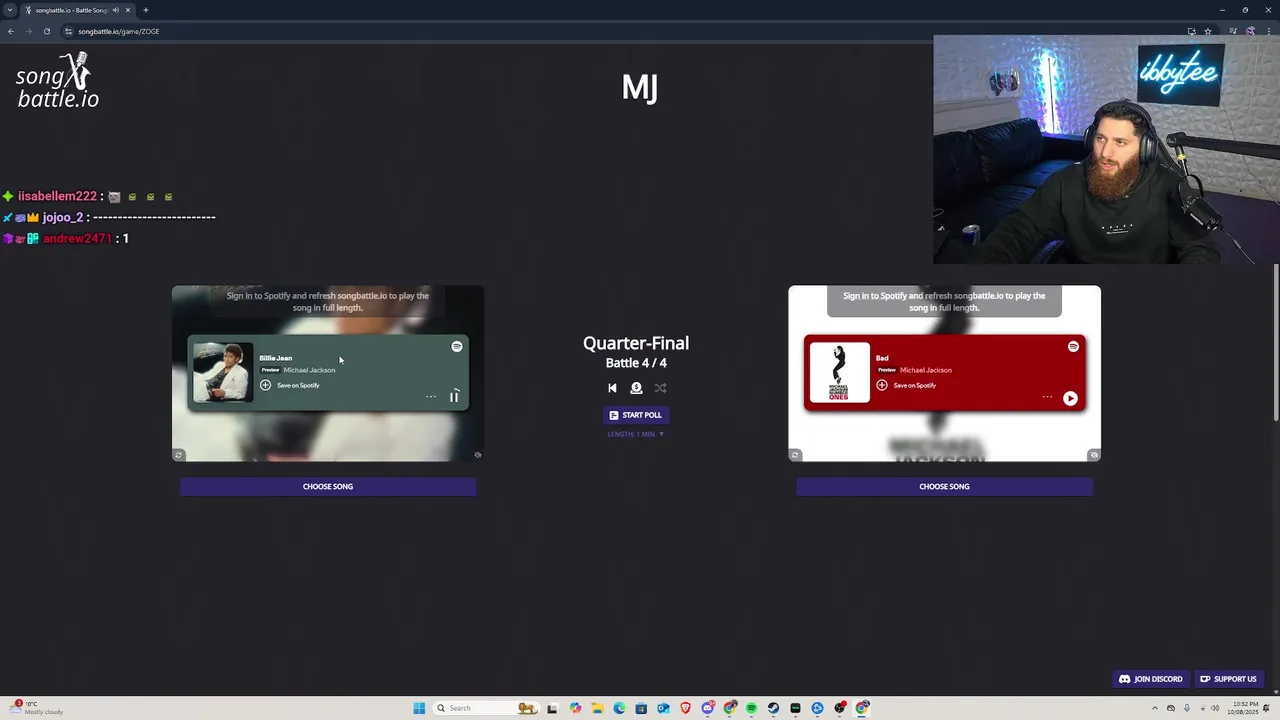The width and height of the screenshot is (1280, 720).
Task: Open the tab search dropdown
Action: click(10, 10)
